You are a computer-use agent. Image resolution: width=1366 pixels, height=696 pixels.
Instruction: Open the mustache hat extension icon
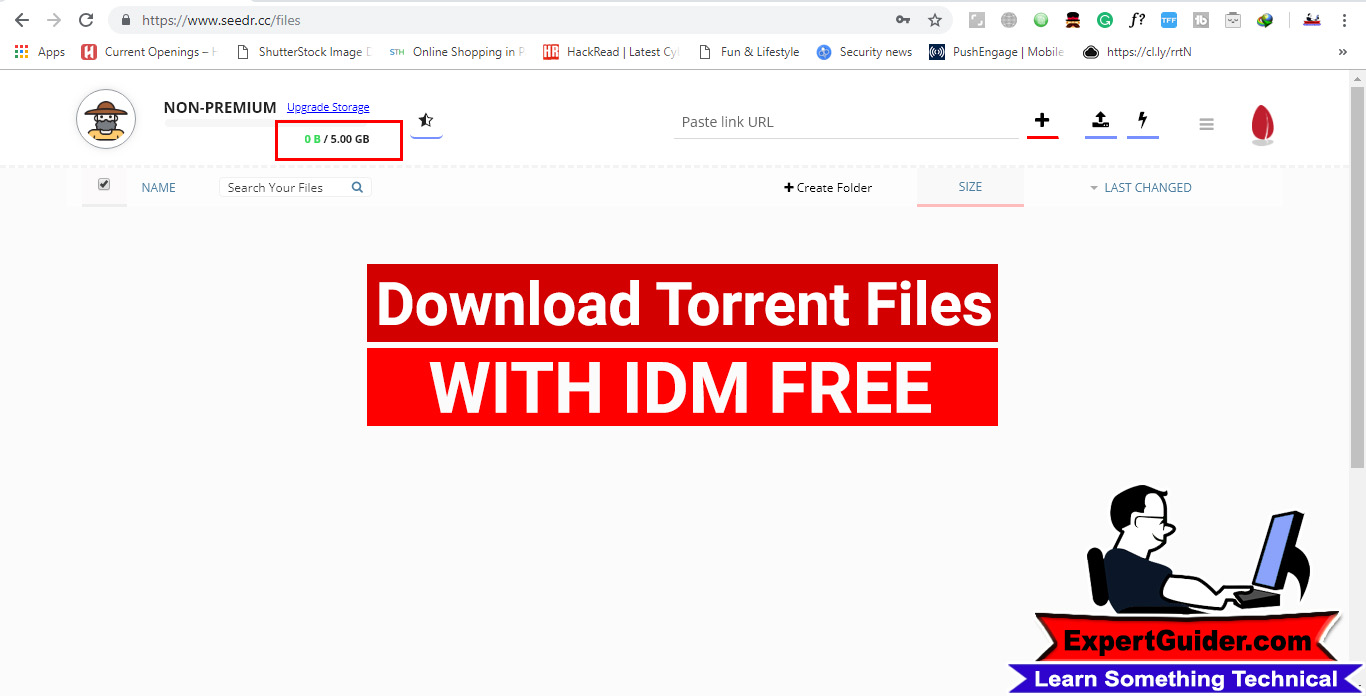tap(1073, 20)
